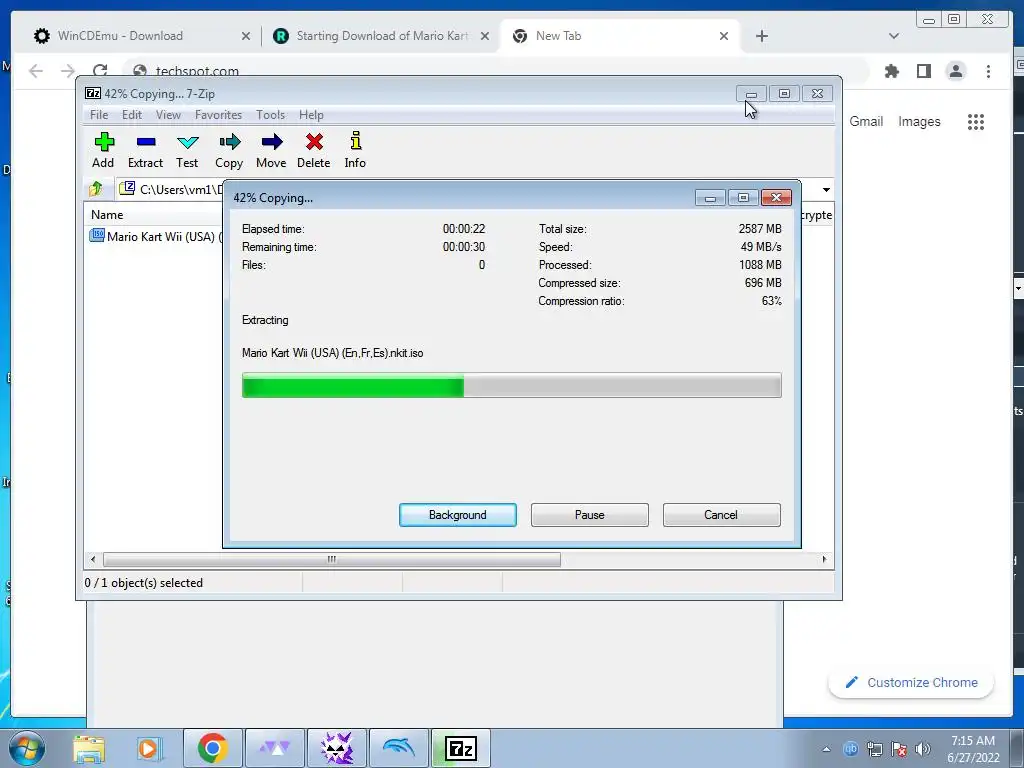Expand the 7-Zip address path dropdown
Image resolution: width=1024 pixels, height=768 pixels.
(826, 189)
